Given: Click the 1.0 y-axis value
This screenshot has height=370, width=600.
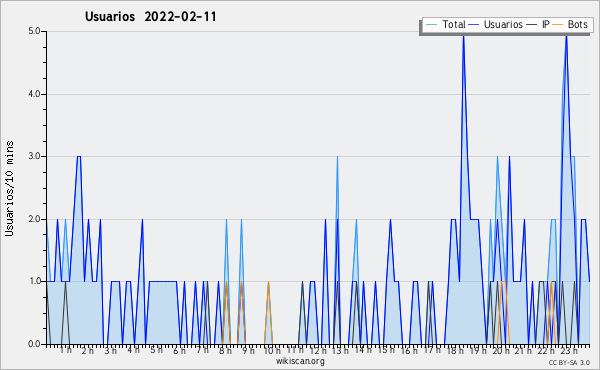Looking at the screenshot, I should click(x=34, y=282).
